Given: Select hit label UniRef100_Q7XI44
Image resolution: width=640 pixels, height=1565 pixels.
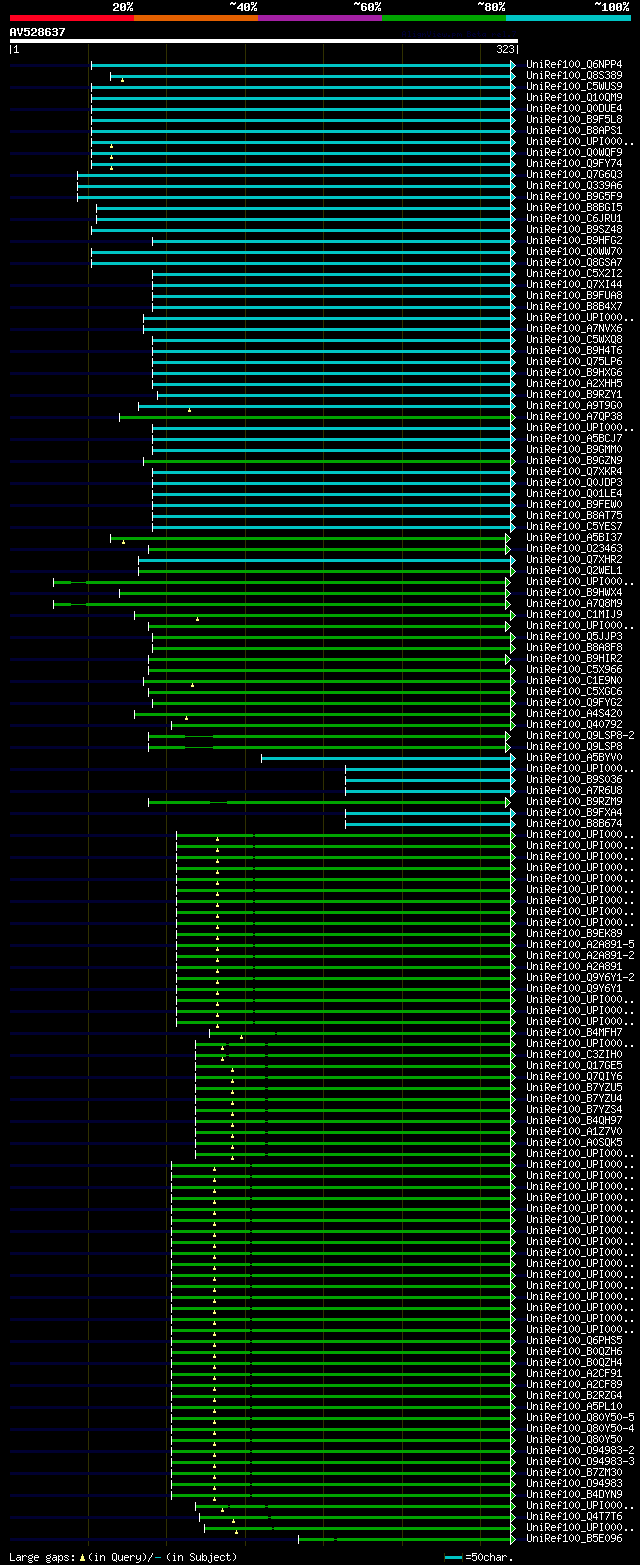Looking at the screenshot, I should [574, 285].
